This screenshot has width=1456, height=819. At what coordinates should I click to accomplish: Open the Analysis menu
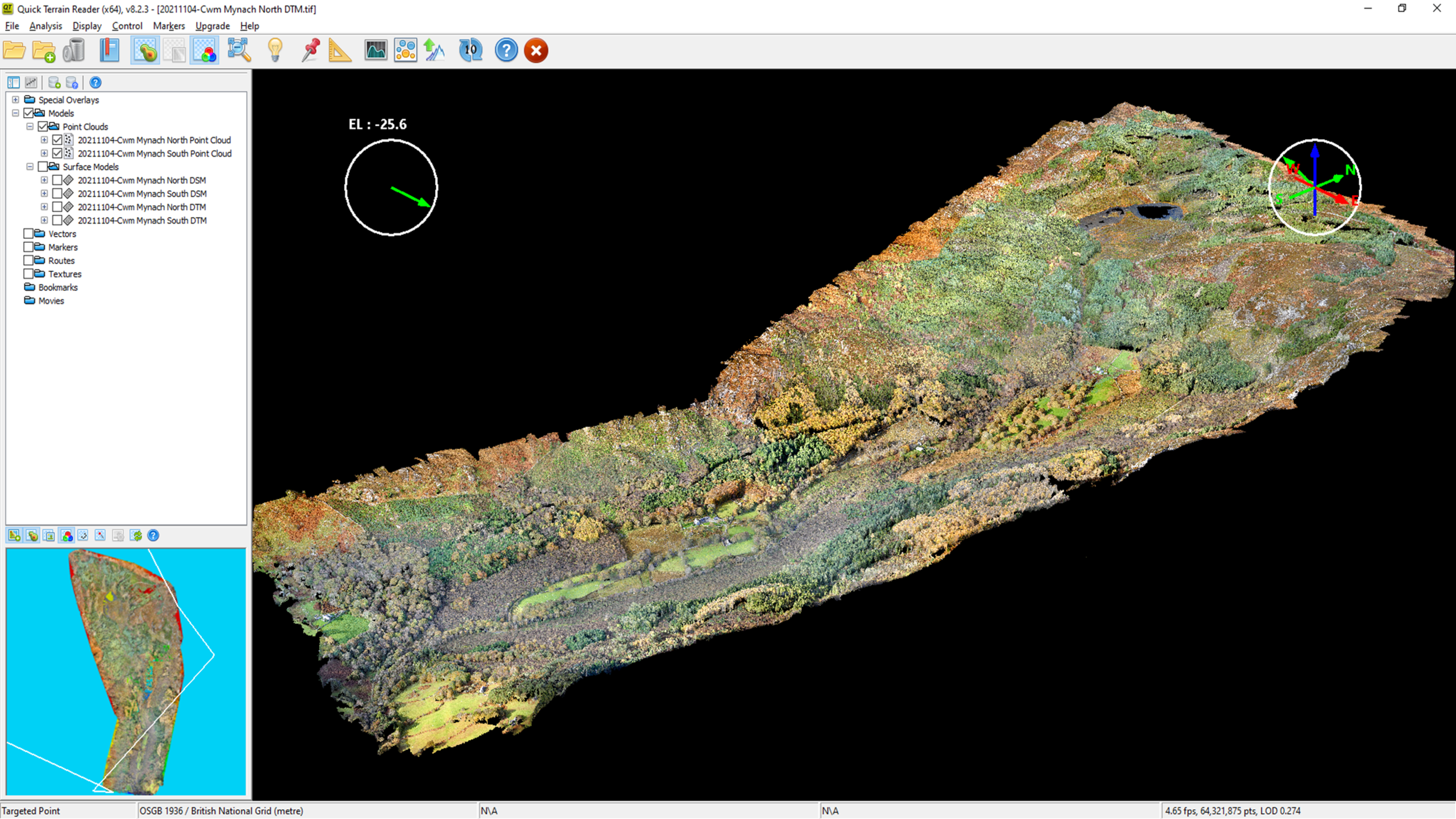(x=45, y=26)
